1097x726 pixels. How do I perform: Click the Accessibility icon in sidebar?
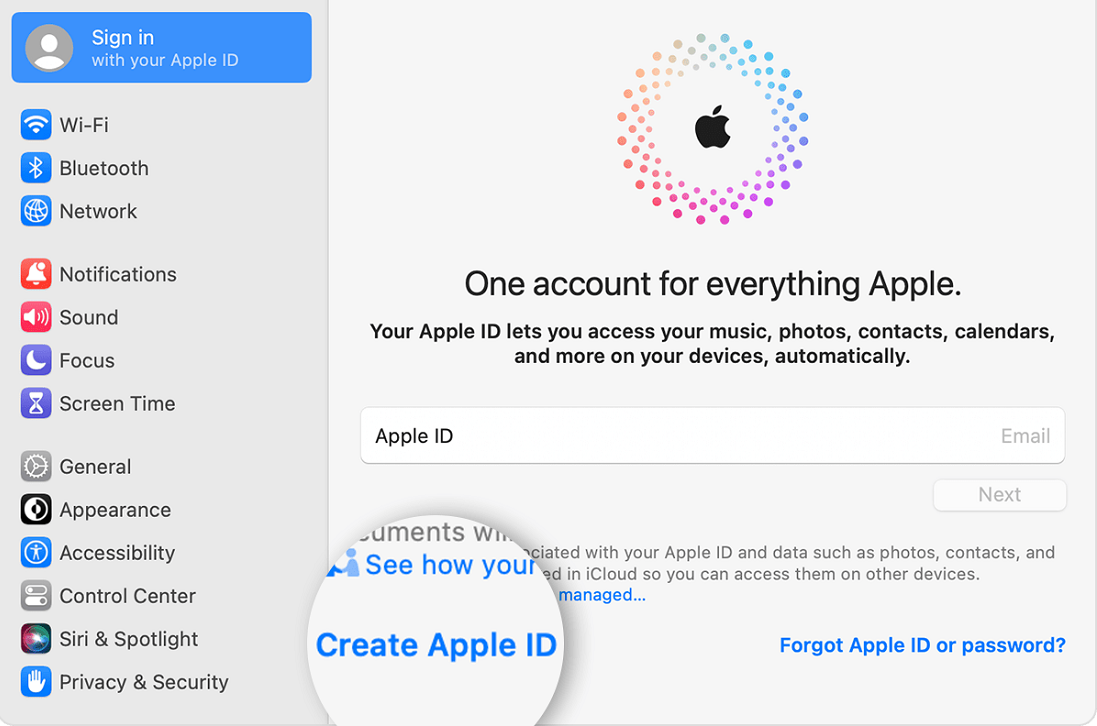(x=36, y=553)
